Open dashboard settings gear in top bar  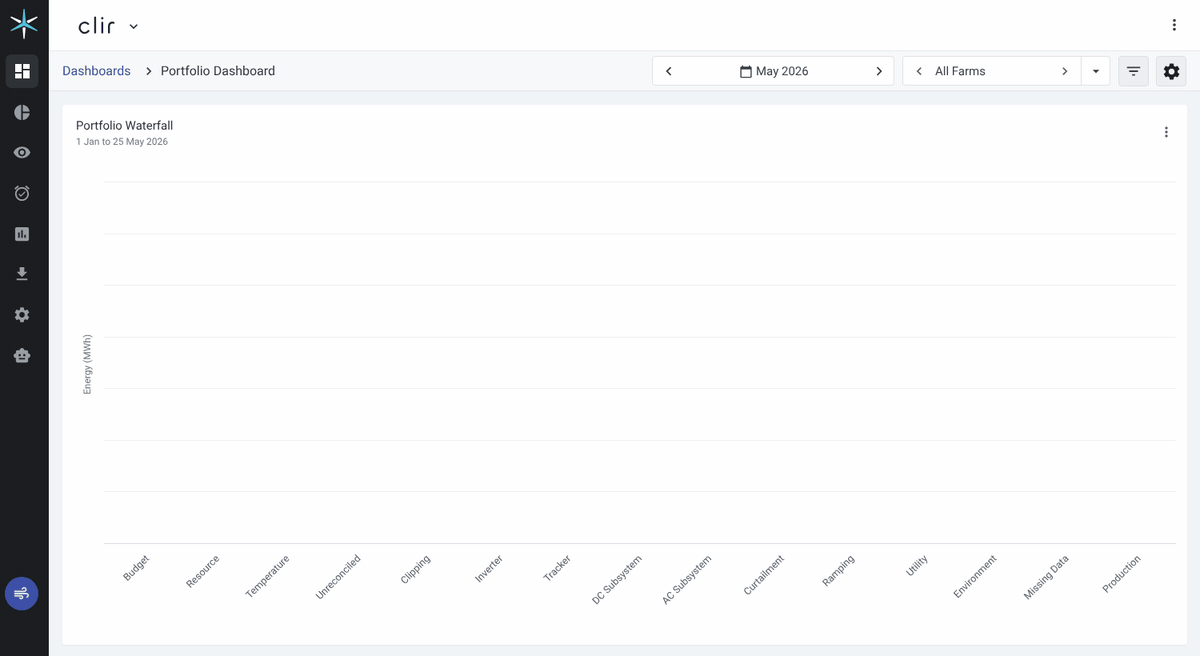point(1171,71)
